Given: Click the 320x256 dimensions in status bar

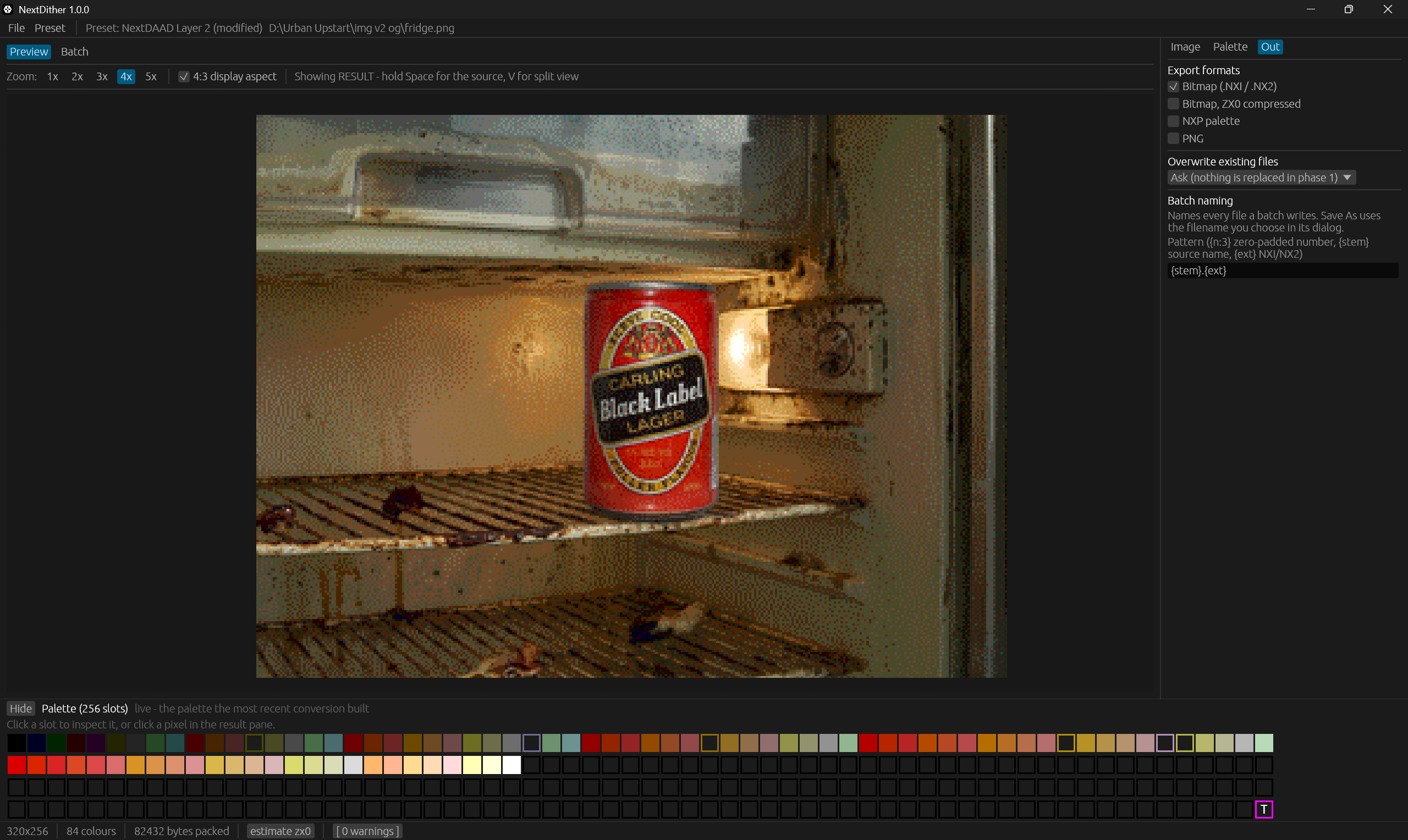Looking at the screenshot, I should (x=27, y=831).
